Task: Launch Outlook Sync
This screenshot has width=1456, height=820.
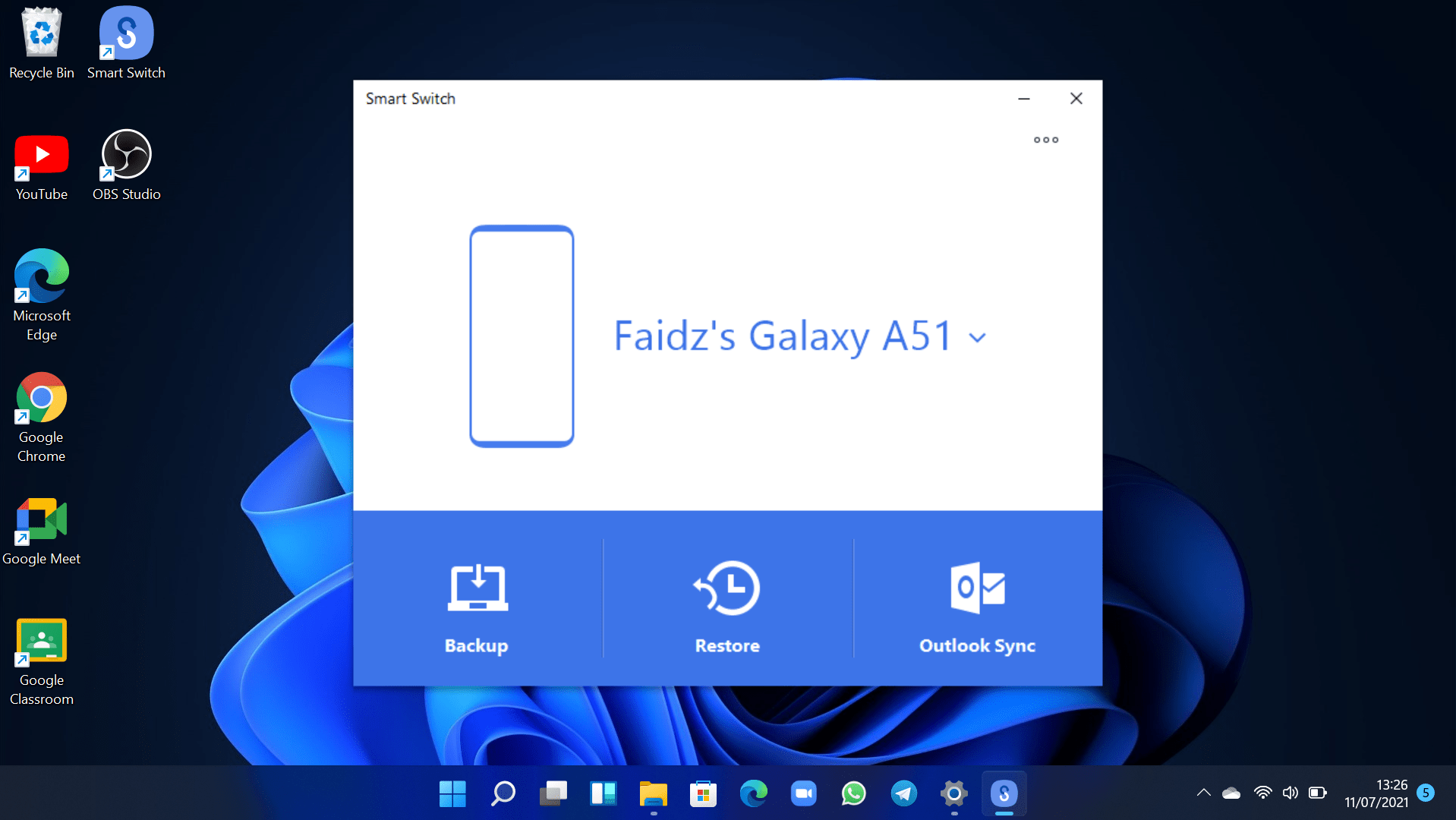Action: [x=978, y=598]
